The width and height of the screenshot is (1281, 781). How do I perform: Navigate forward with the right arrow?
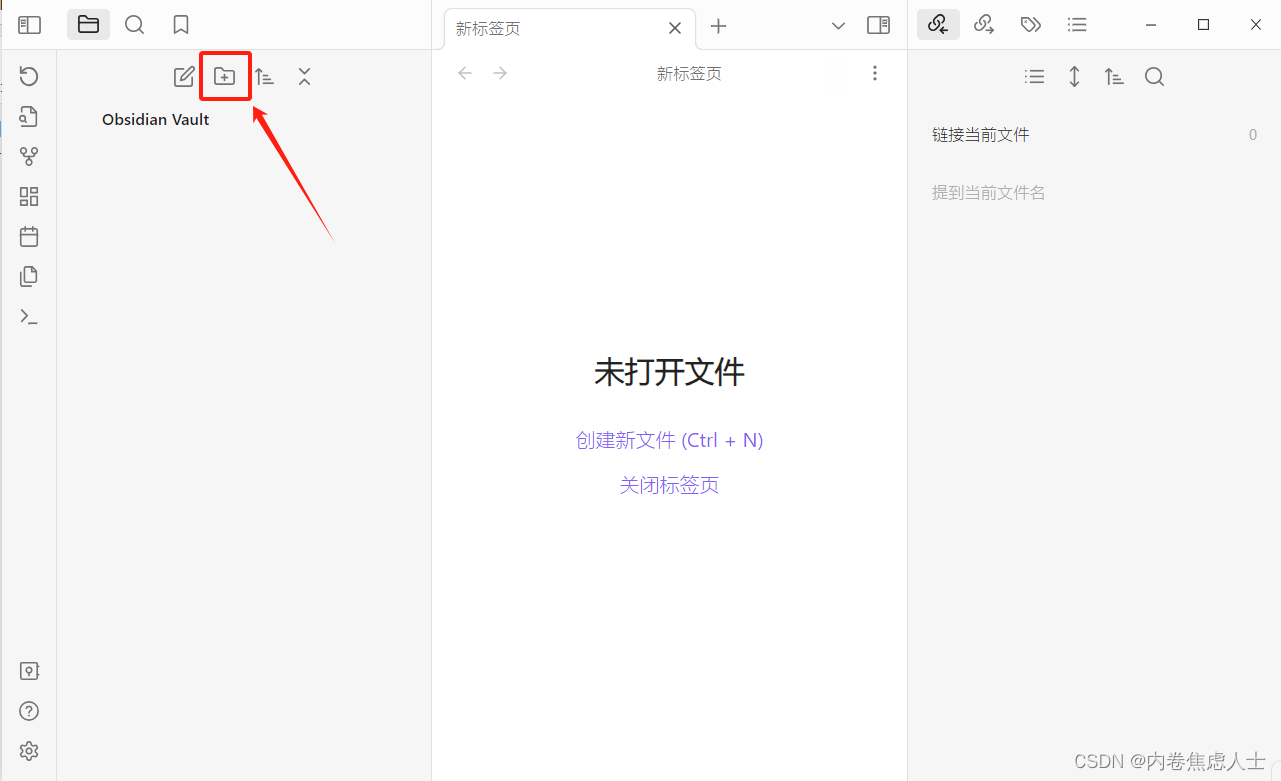point(500,73)
